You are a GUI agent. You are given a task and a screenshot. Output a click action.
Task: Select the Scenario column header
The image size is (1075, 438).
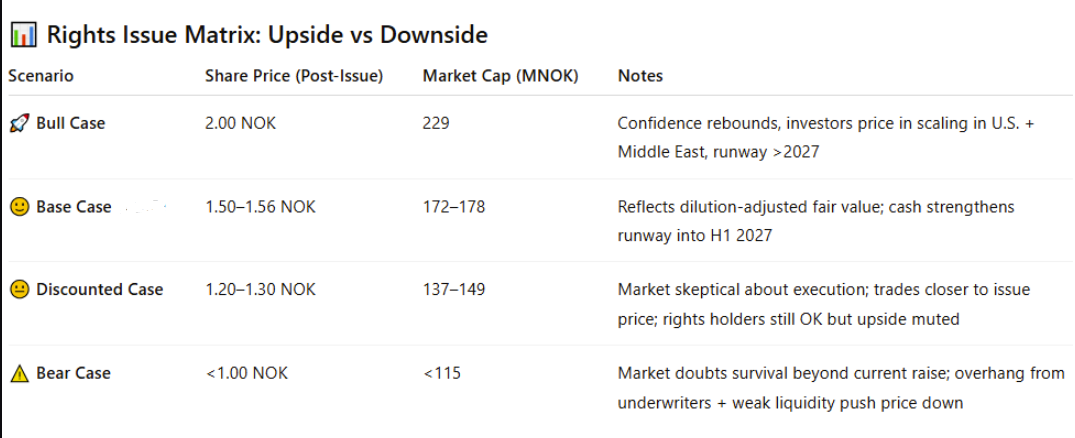click(x=40, y=75)
